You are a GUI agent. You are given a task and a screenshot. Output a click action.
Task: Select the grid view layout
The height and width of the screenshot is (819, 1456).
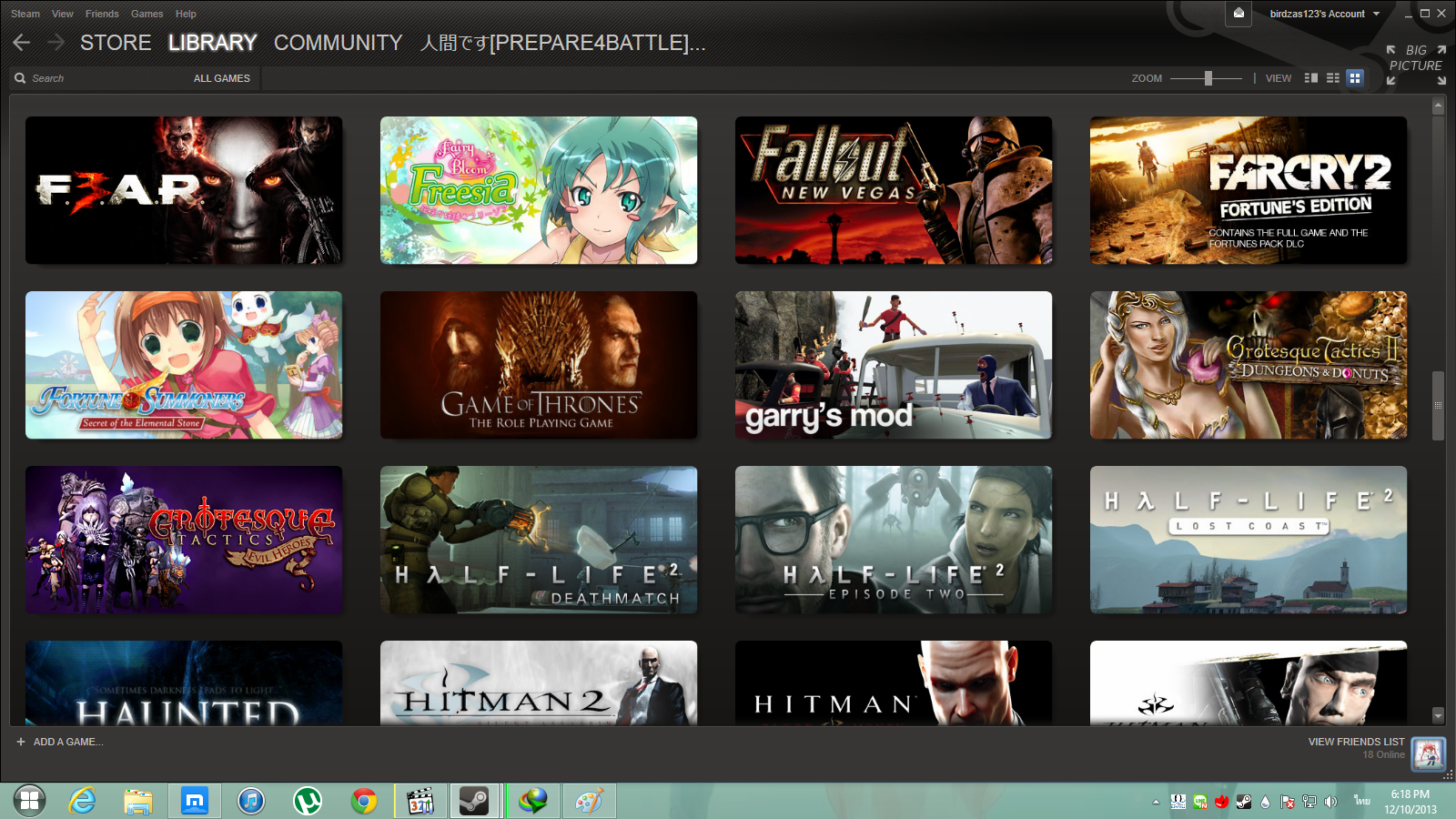pyautogui.click(x=1355, y=78)
